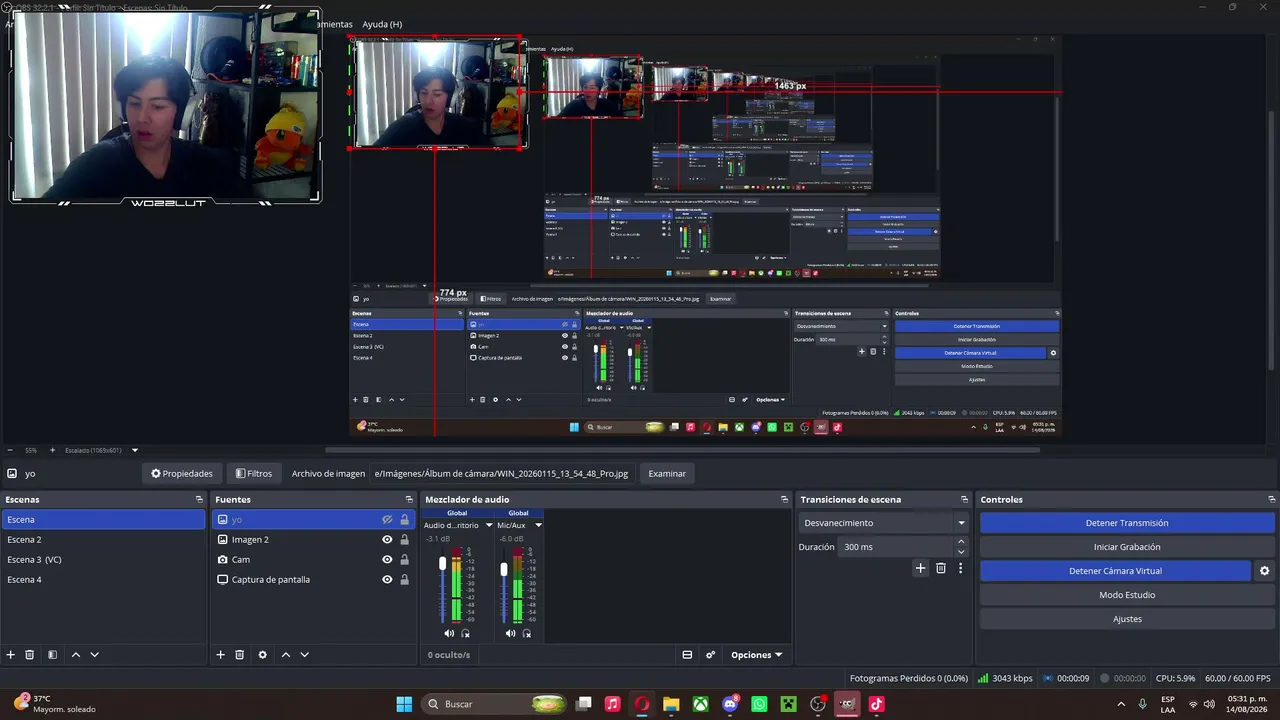Move the selected source up in Fuentes
The height and width of the screenshot is (720, 1280).
tap(285, 655)
